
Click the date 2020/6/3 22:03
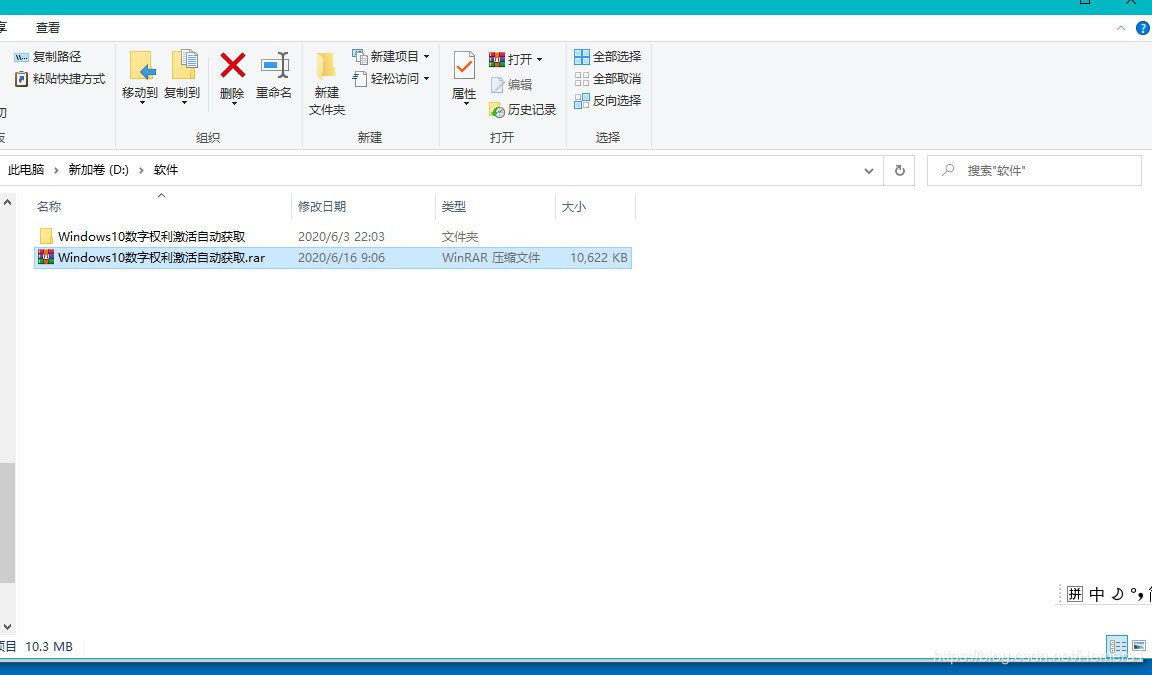tap(341, 237)
